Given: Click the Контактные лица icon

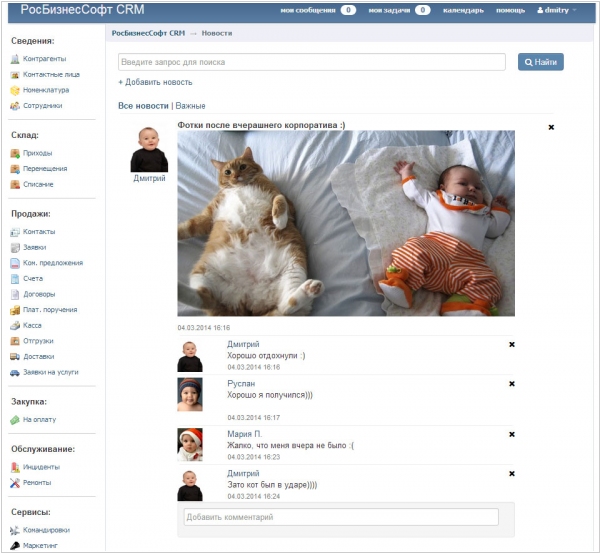Looking at the screenshot, I should pyautogui.click(x=15, y=75).
